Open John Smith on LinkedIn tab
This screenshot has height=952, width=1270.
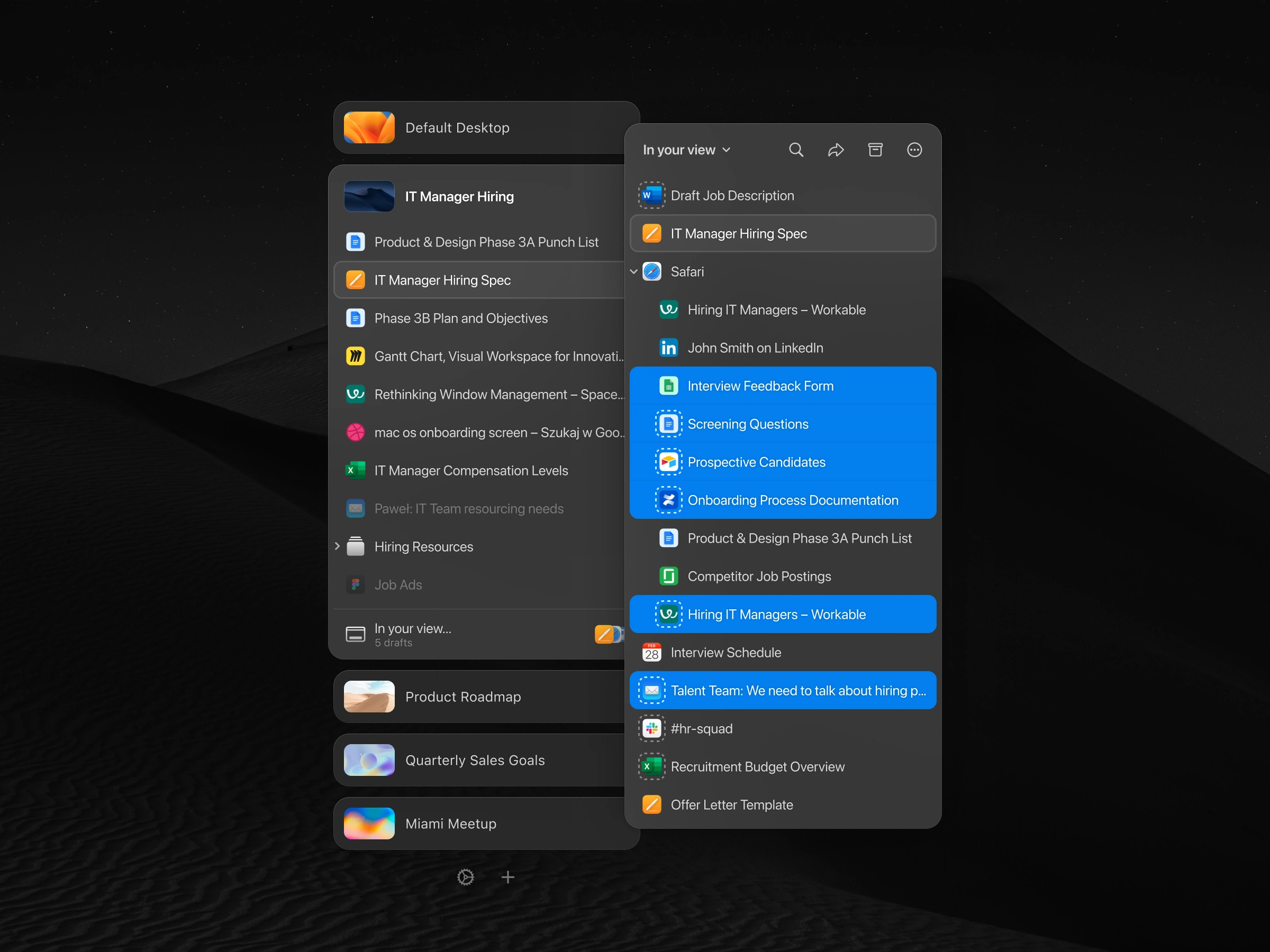click(755, 348)
